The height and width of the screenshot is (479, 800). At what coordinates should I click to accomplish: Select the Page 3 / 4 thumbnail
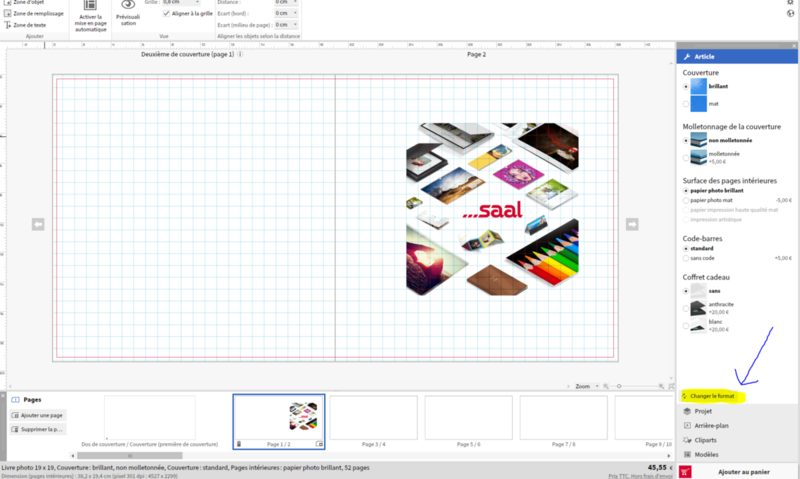pos(373,417)
